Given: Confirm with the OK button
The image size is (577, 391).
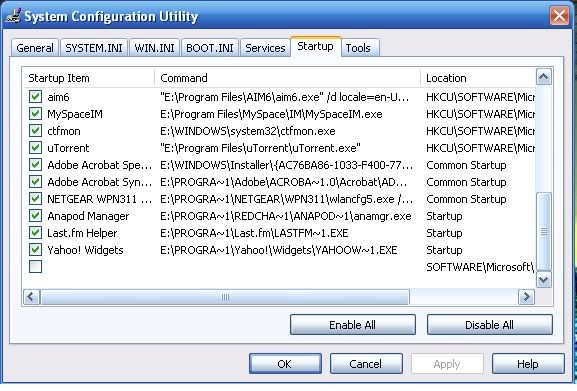Looking at the screenshot, I should point(285,364).
